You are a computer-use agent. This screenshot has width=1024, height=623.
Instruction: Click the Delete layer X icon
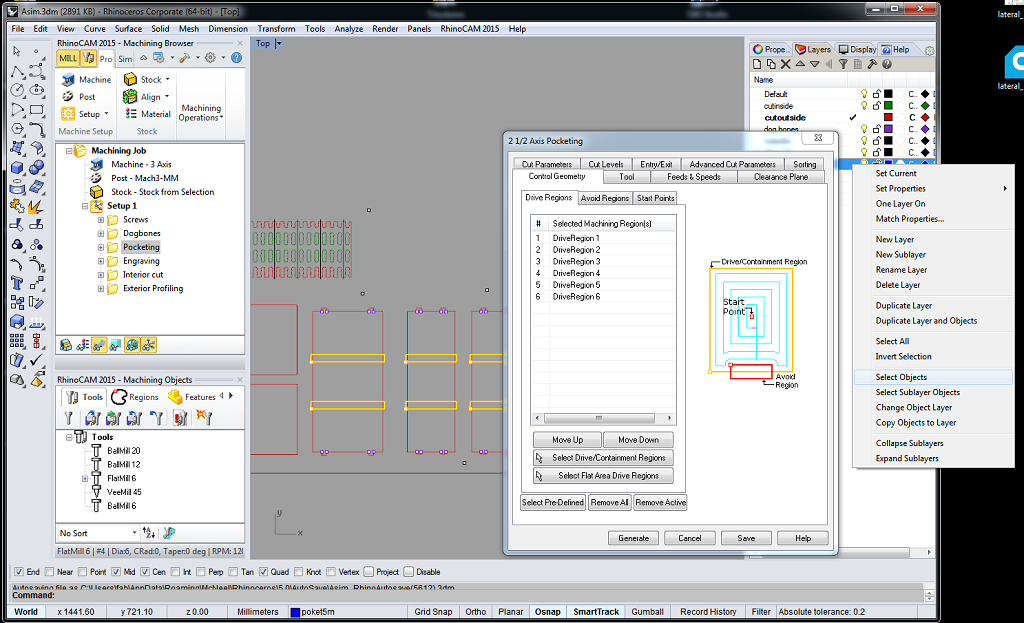[786, 64]
